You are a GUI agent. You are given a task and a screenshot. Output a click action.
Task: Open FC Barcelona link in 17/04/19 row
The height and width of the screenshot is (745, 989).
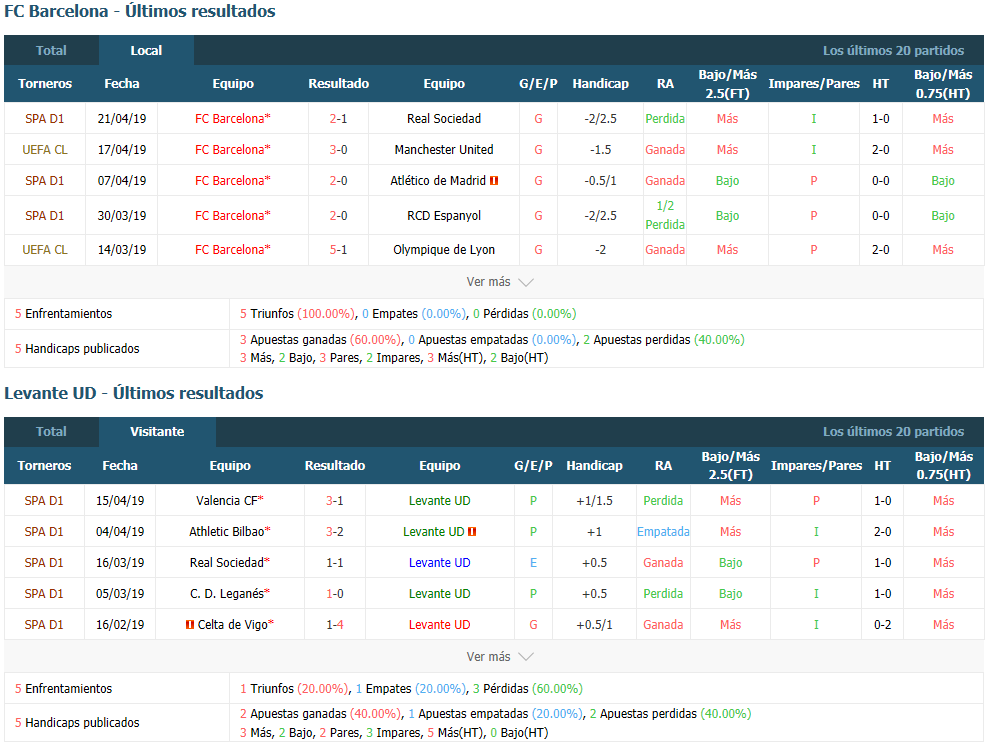tap(232, 150)
